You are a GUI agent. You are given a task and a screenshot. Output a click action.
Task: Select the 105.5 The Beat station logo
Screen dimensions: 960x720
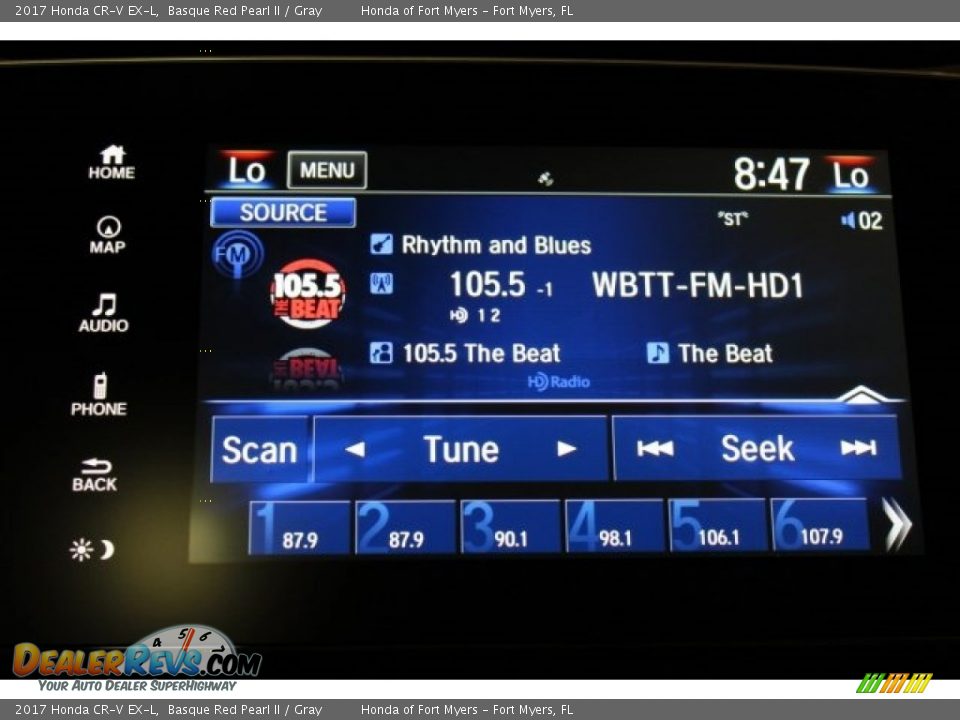coord(308,293)
